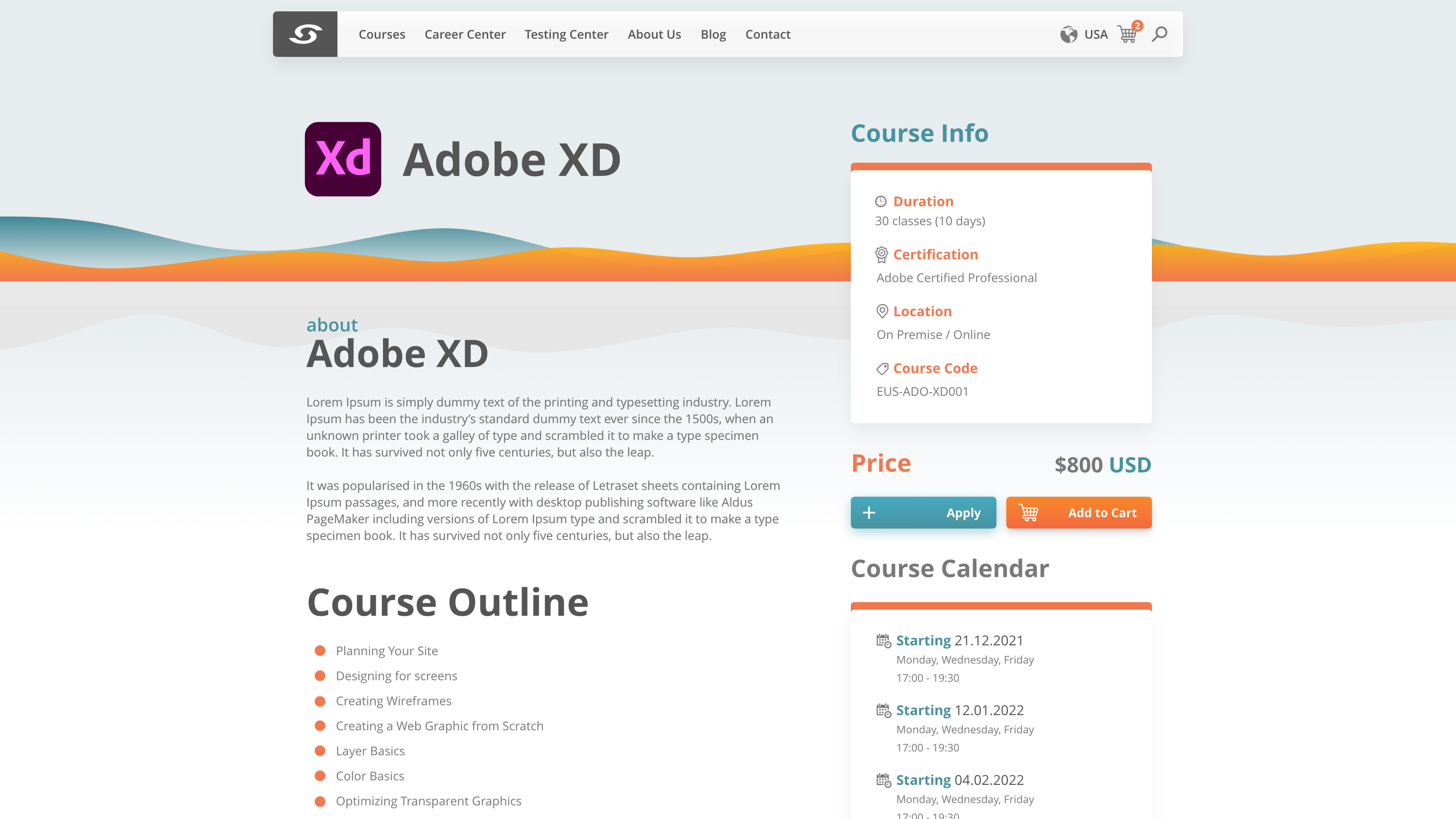Open the Career Center menu

click(464, 35)
